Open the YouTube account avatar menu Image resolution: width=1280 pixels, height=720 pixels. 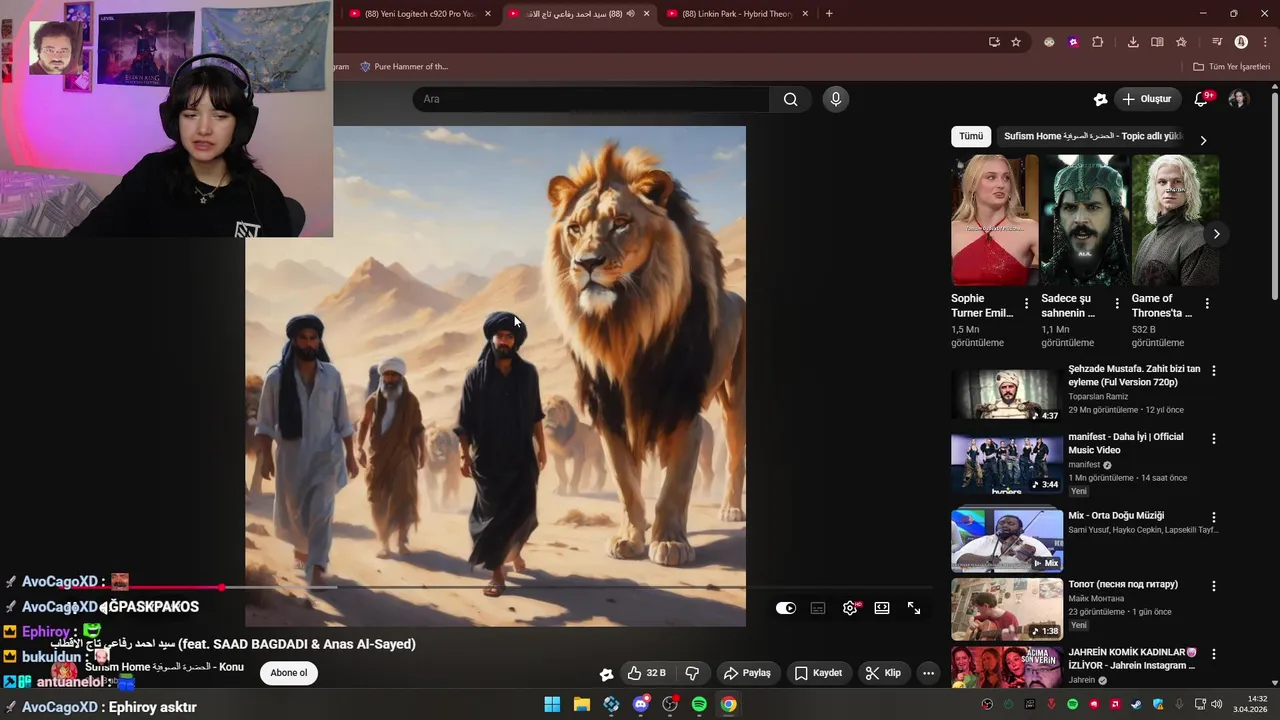point(1238,99)
